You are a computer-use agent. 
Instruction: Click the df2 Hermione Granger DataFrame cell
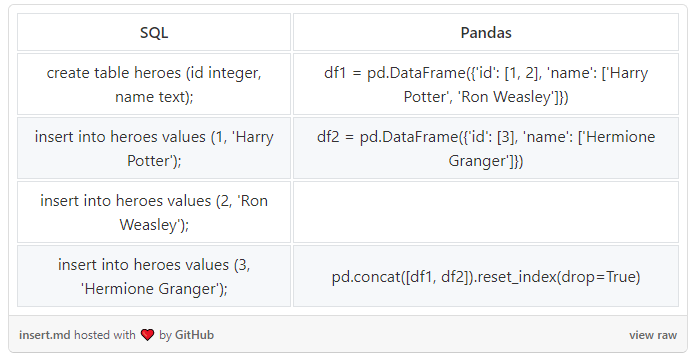(486, 148)
